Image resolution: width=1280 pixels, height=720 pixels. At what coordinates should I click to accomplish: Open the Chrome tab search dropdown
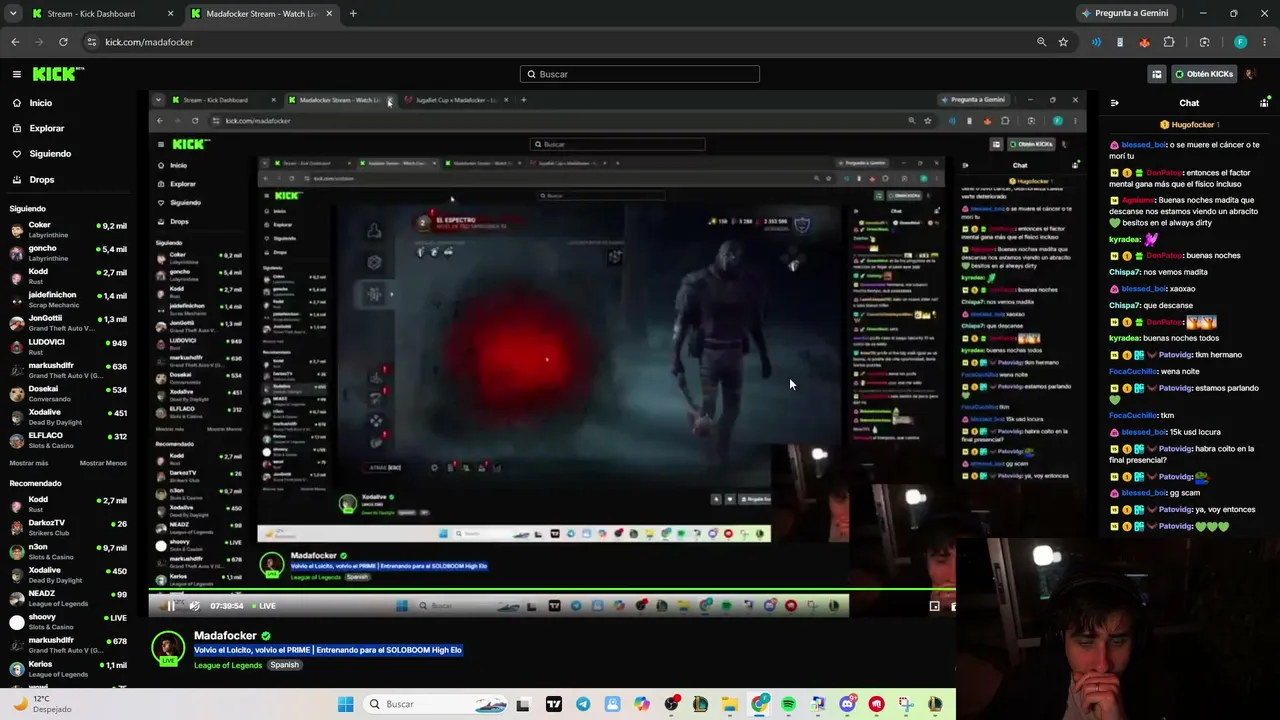coord(12,14)
